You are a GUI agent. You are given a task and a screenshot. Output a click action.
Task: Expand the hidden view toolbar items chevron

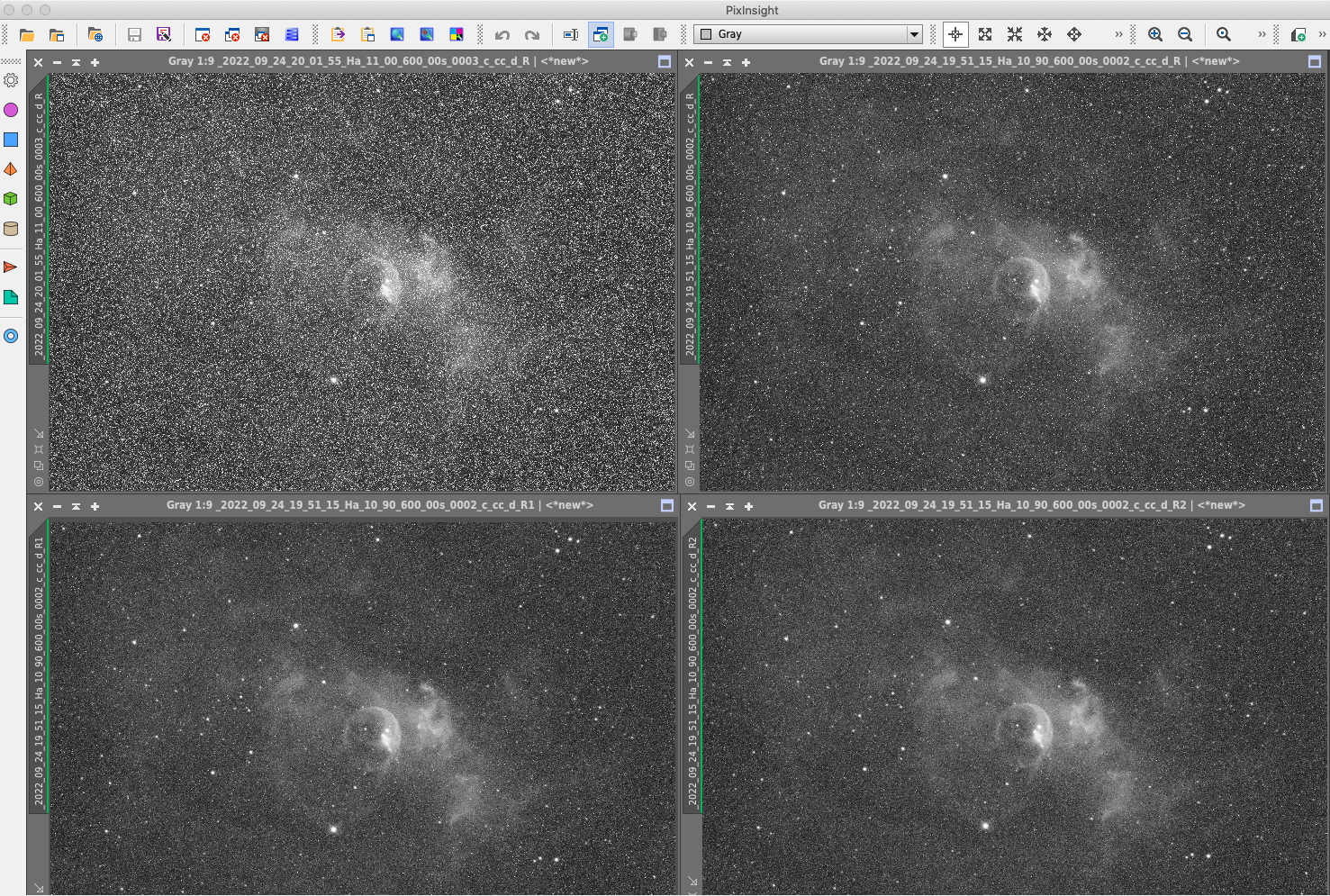[x=1118, y=34]
